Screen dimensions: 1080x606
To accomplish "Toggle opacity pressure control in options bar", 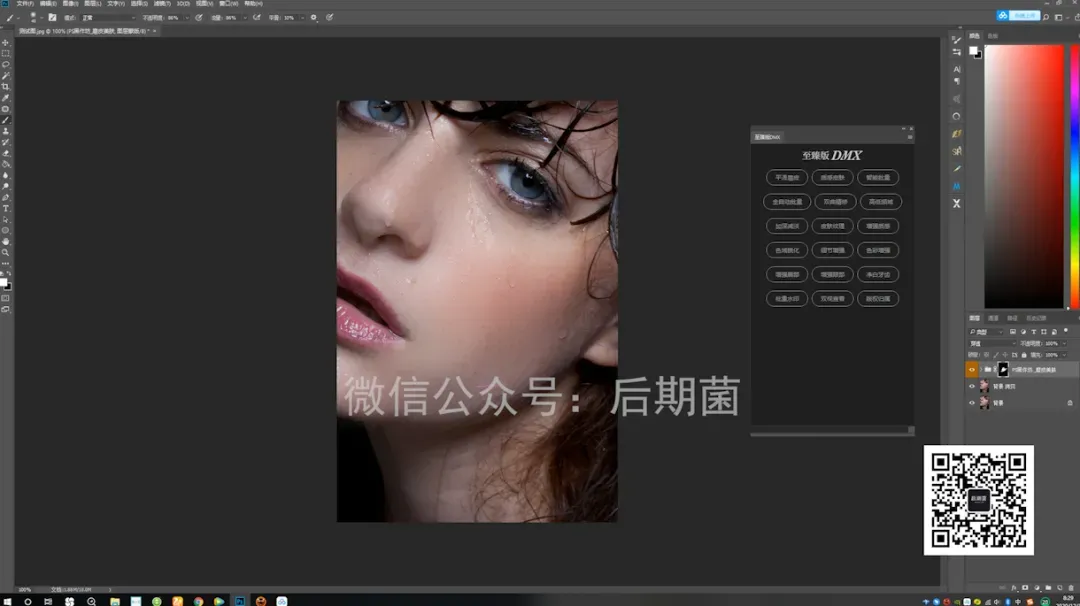I will point(199,18).
